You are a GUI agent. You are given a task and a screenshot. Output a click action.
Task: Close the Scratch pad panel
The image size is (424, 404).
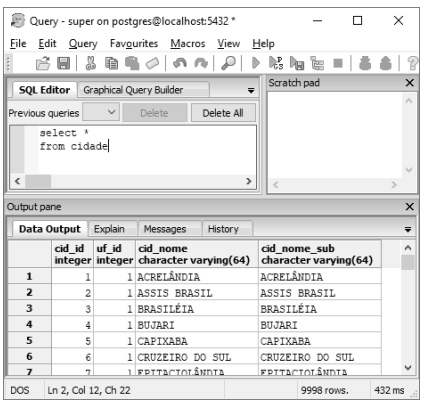click(410, 83)
